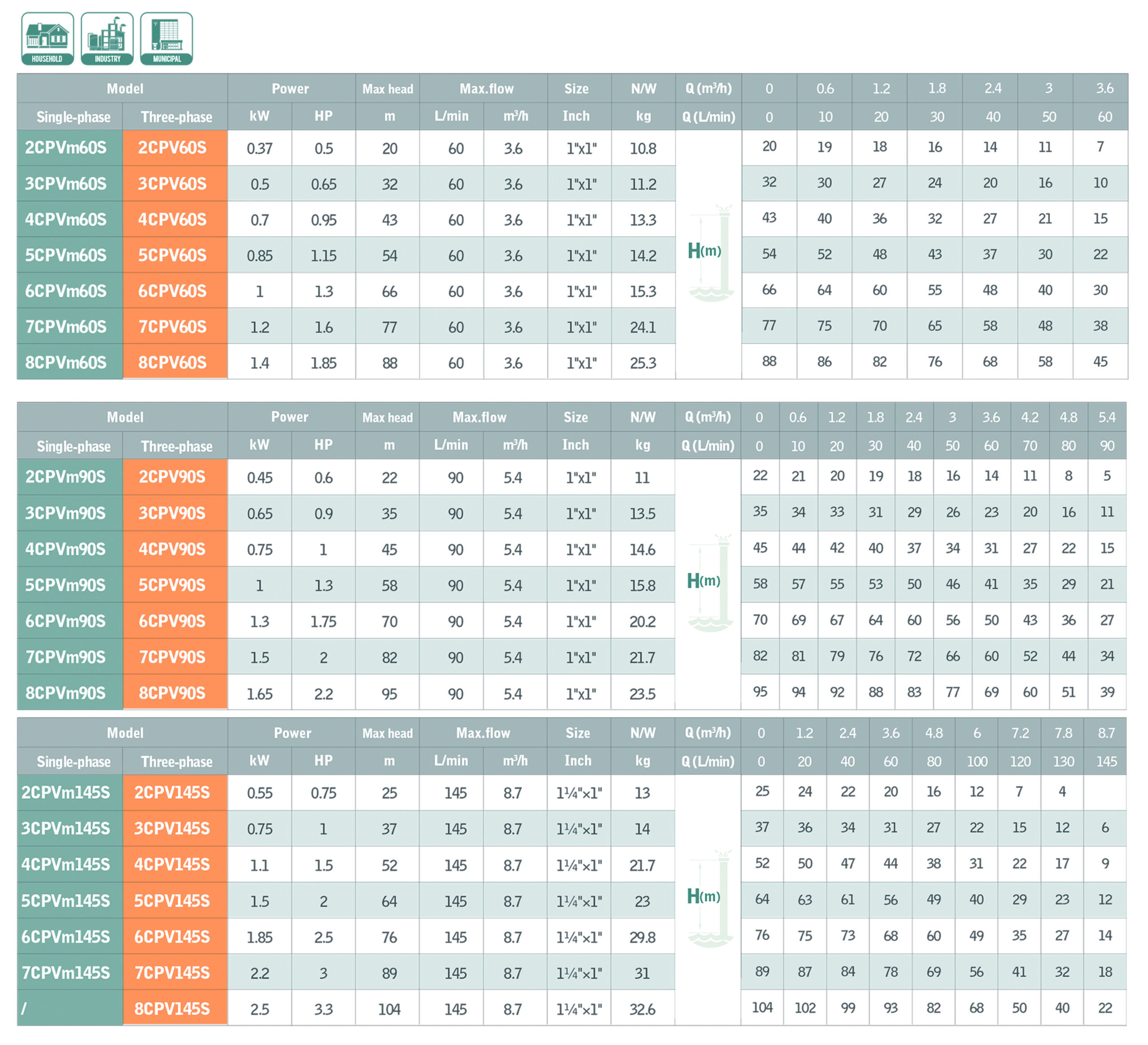Click the Size header in second table

(x=575, y=417)
